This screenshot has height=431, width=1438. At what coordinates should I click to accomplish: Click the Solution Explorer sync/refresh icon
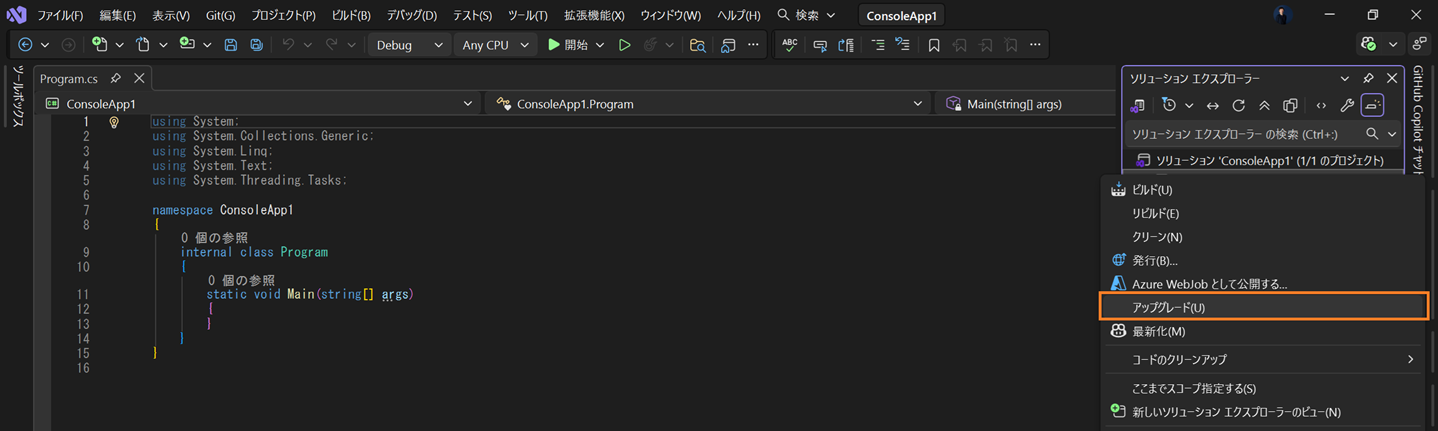[1238, 105]
